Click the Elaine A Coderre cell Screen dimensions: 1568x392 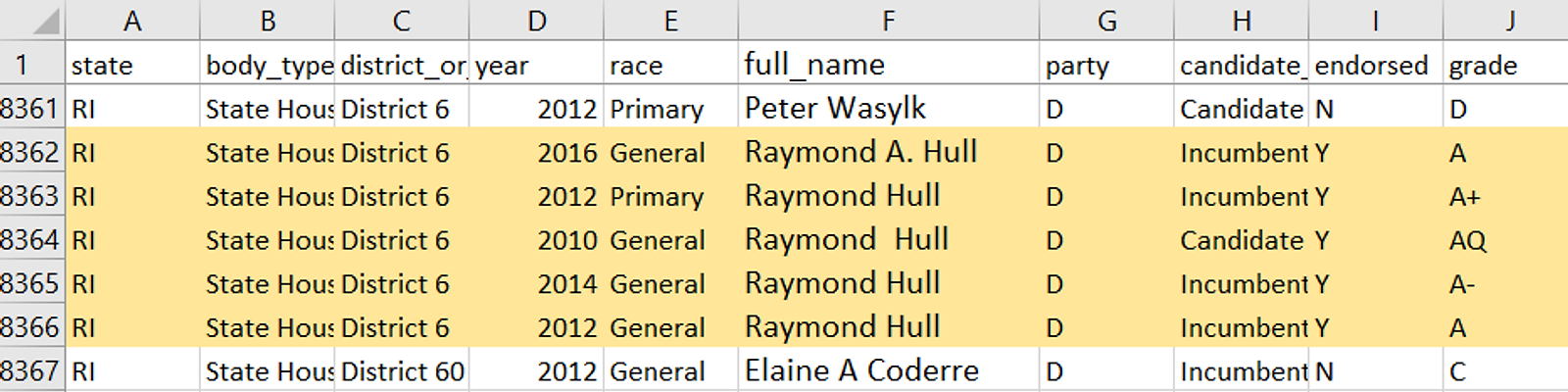click(x=889, y=371)
